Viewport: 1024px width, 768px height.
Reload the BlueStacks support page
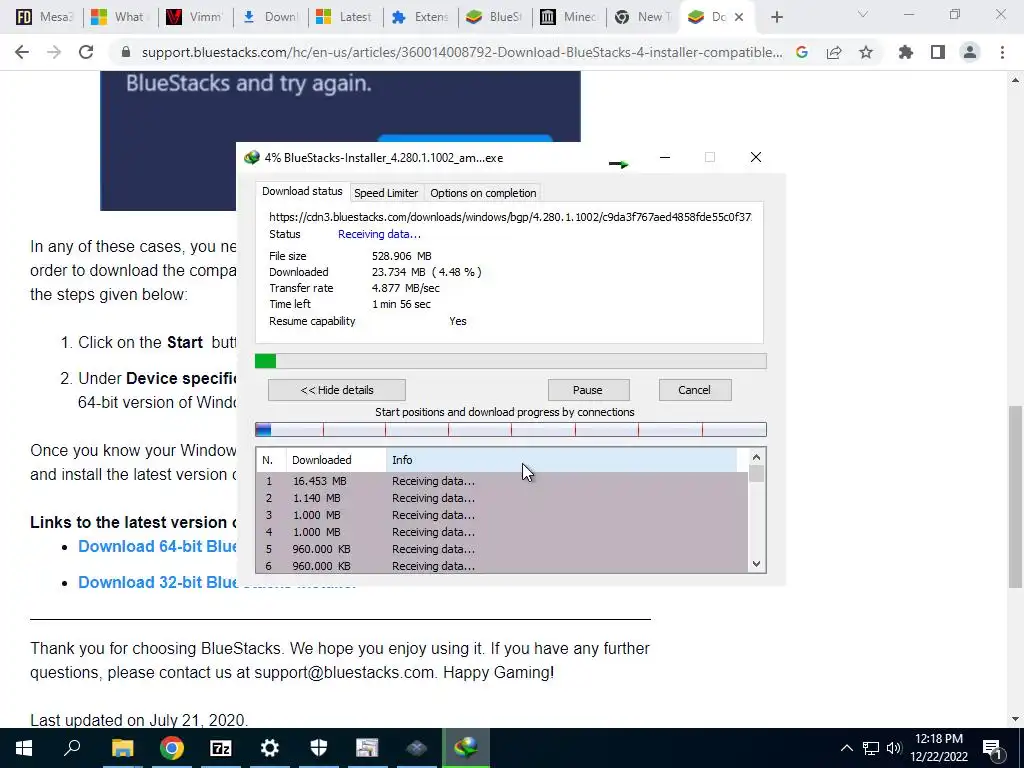(x=86, y=52)
